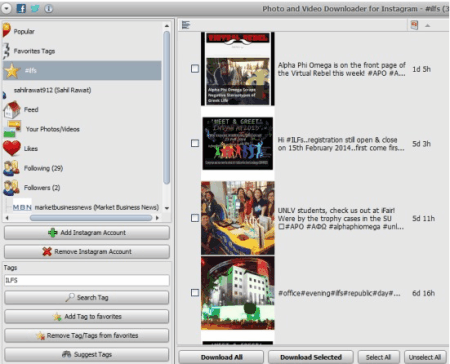Click the people icon beside Followers (2)
The image size is (450, 364).
[x=11, y=188]
